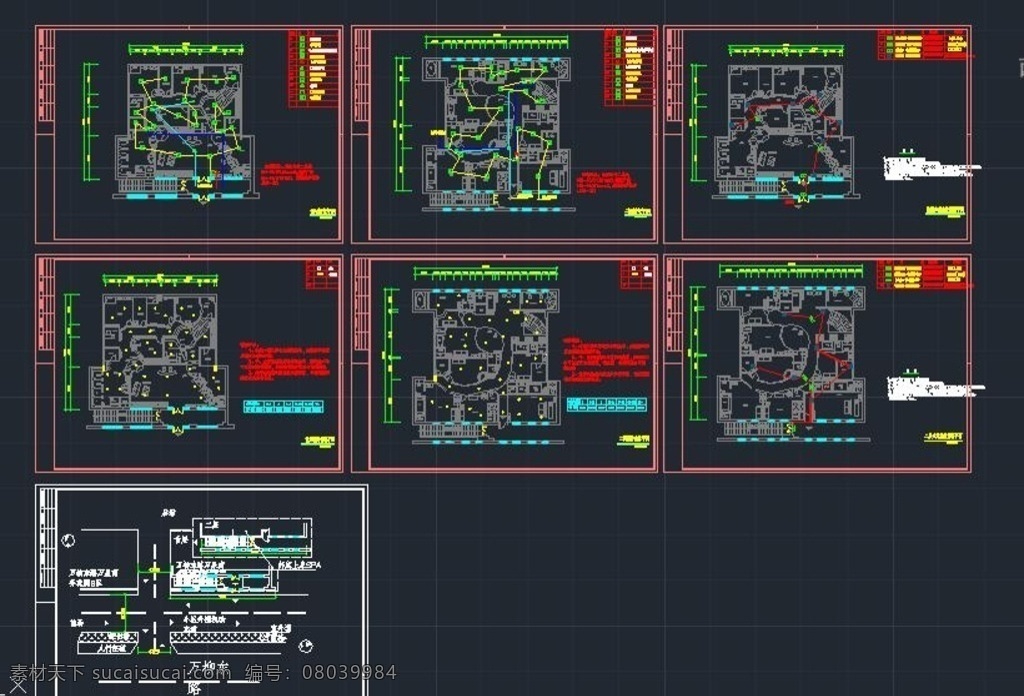Pick the red notes paragraph in the bottom-left sheet
The image size is (1024, 696).
(x=284, y=360)
